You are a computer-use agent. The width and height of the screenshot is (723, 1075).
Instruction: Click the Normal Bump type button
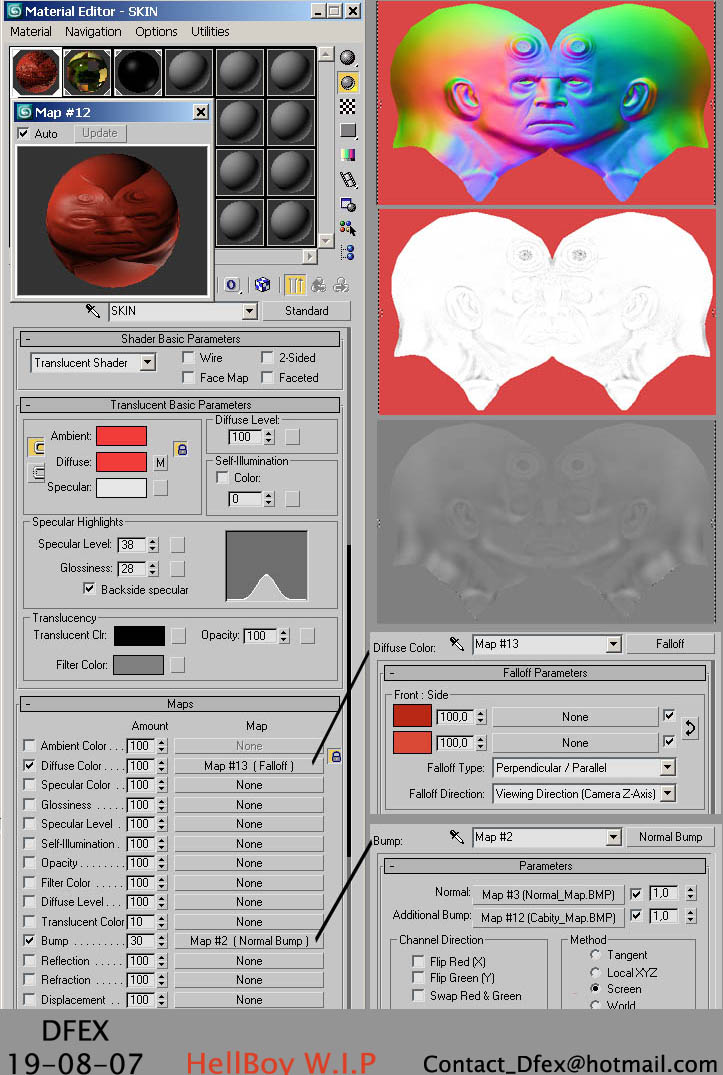pos(670,836)
